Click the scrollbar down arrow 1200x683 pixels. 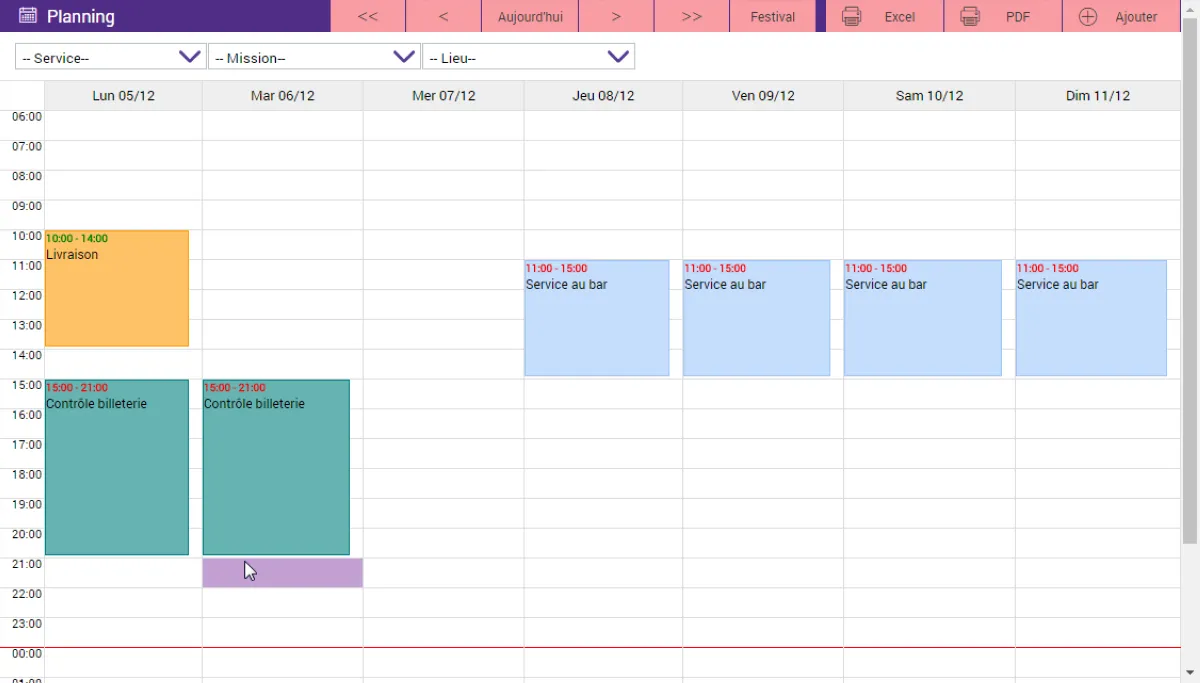coord(1190,675)
